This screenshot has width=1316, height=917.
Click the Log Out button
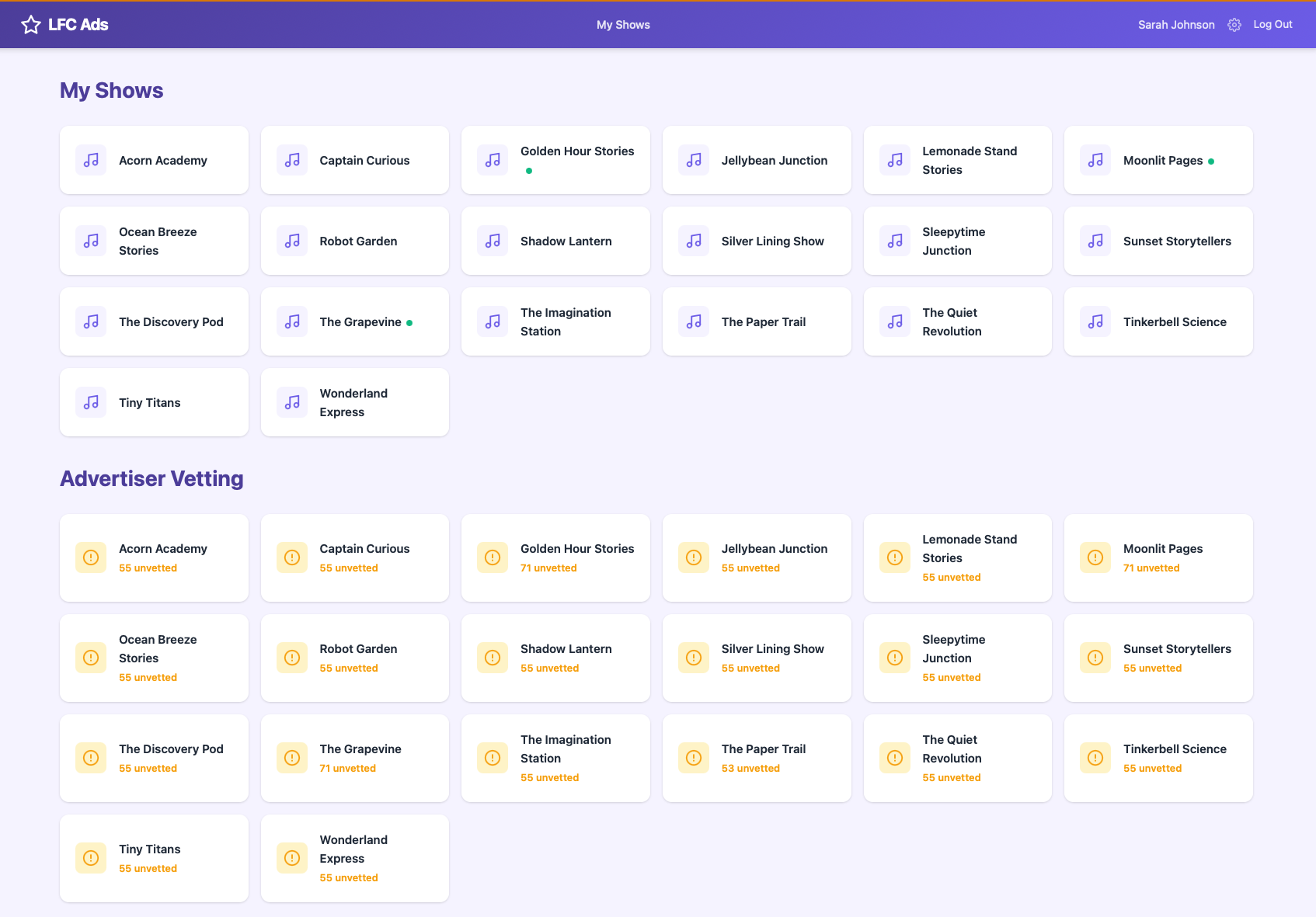(x=1272, y=24)
